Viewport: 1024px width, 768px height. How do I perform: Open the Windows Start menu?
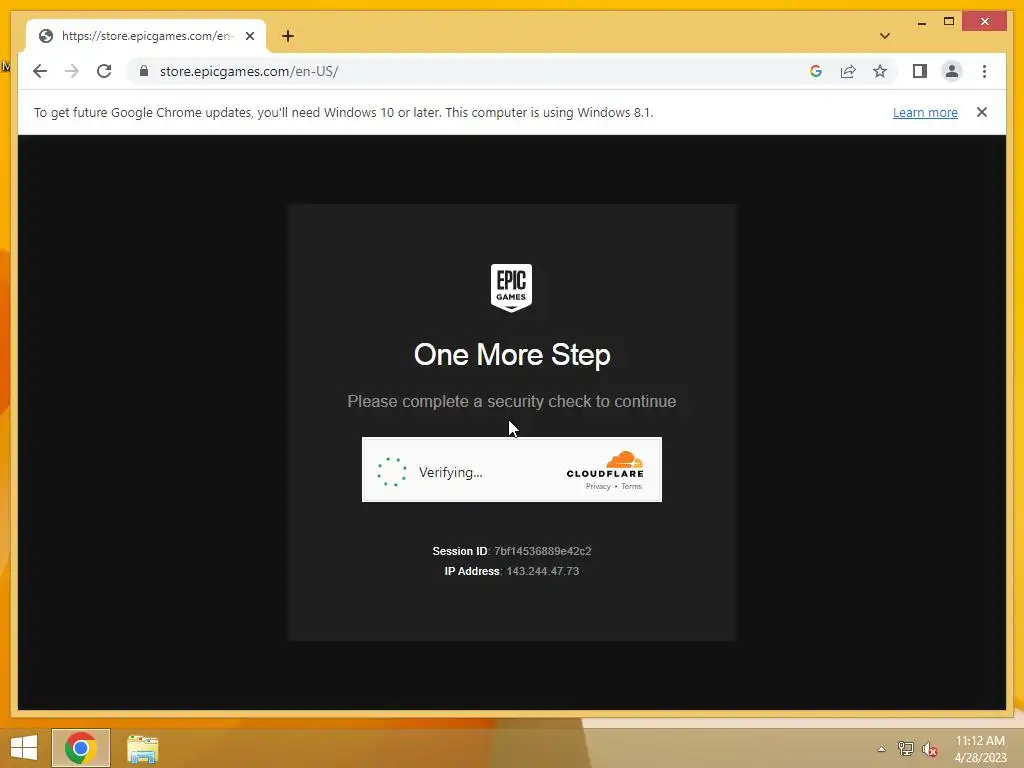coord(24,748)
